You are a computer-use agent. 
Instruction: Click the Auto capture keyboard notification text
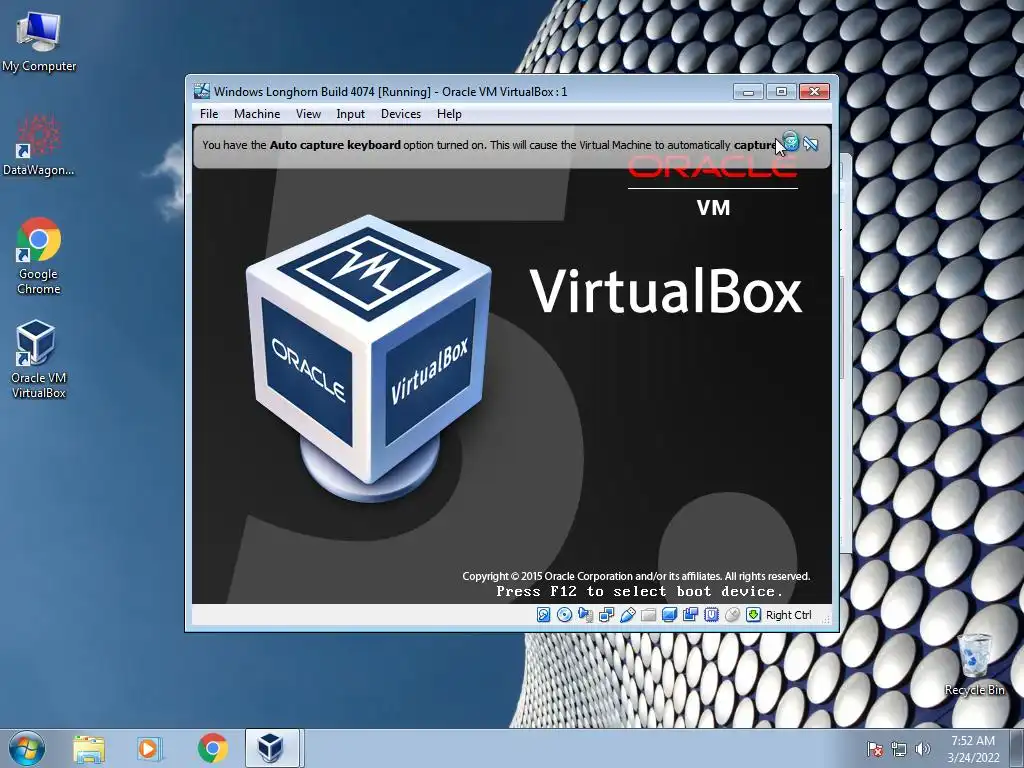pyautogui.click(x=489, y=145)
